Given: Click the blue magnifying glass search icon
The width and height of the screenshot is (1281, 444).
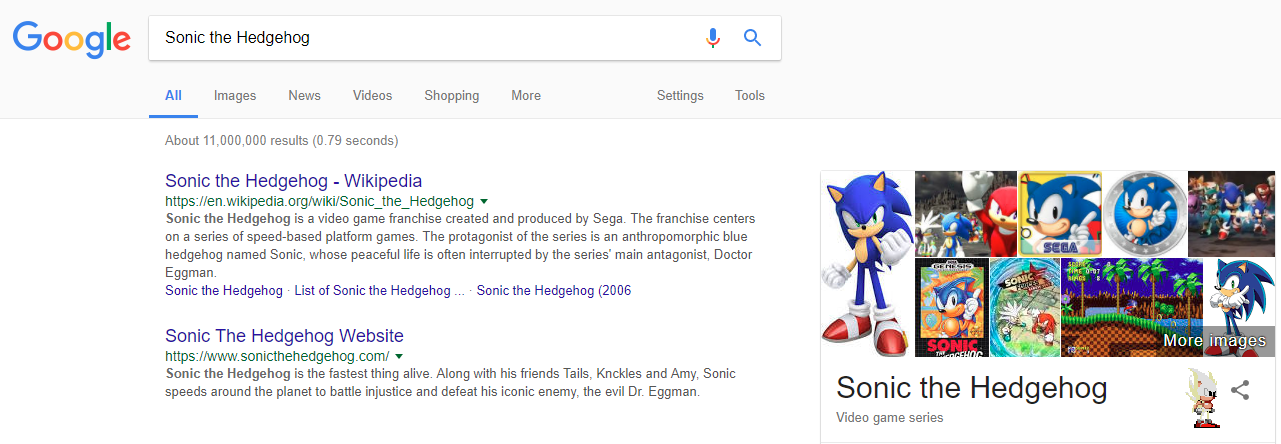Looking at the screenshot, I should point(753,38).
